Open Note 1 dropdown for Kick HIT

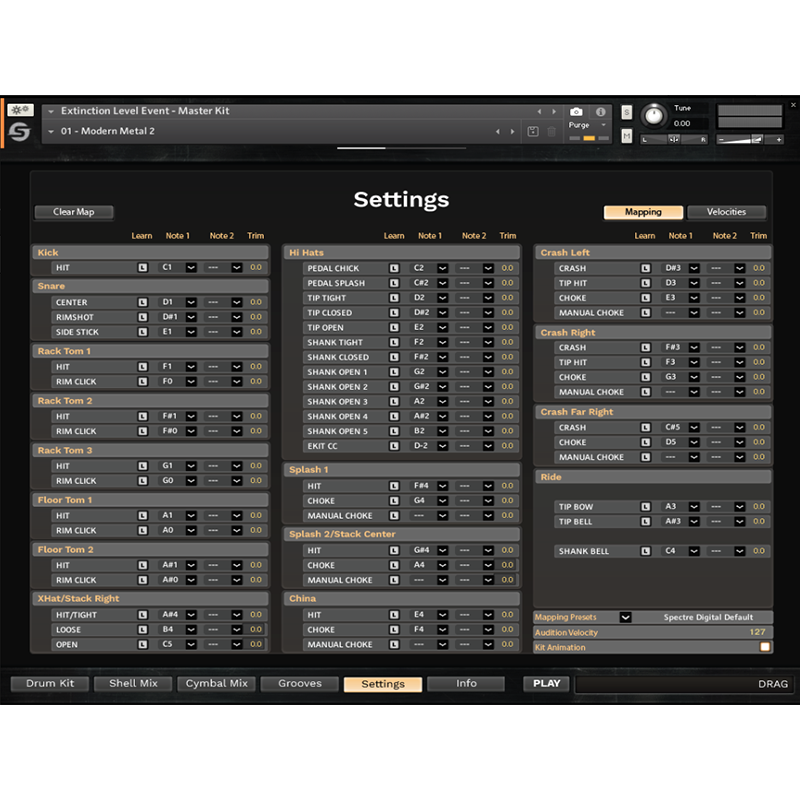pos(191,267)
